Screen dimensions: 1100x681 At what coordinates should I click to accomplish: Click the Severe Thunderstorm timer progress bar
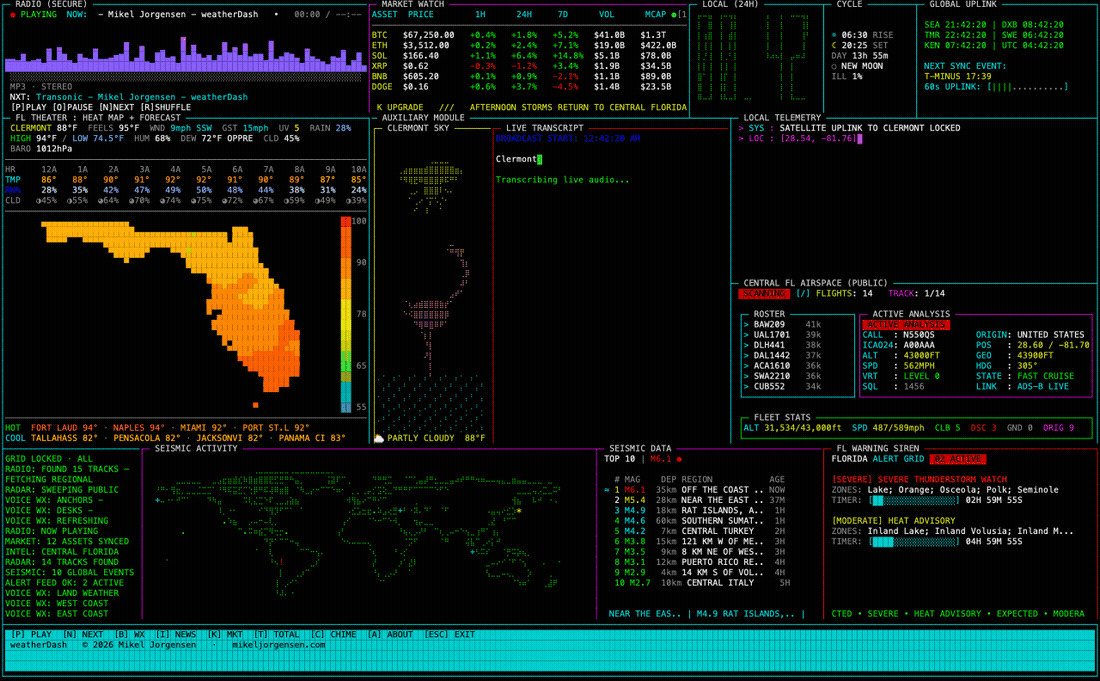click(913, 501)
